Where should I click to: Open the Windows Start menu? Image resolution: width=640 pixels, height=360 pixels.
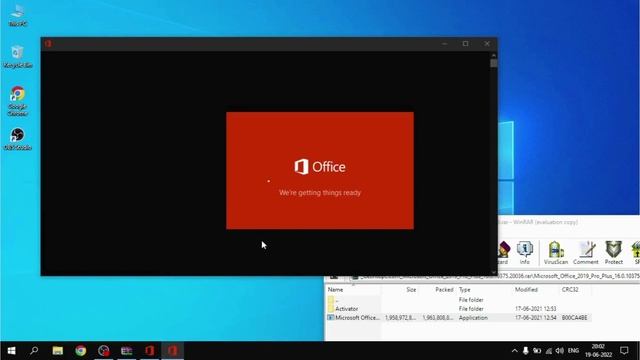pyautogui.click(x=11, y=351)
